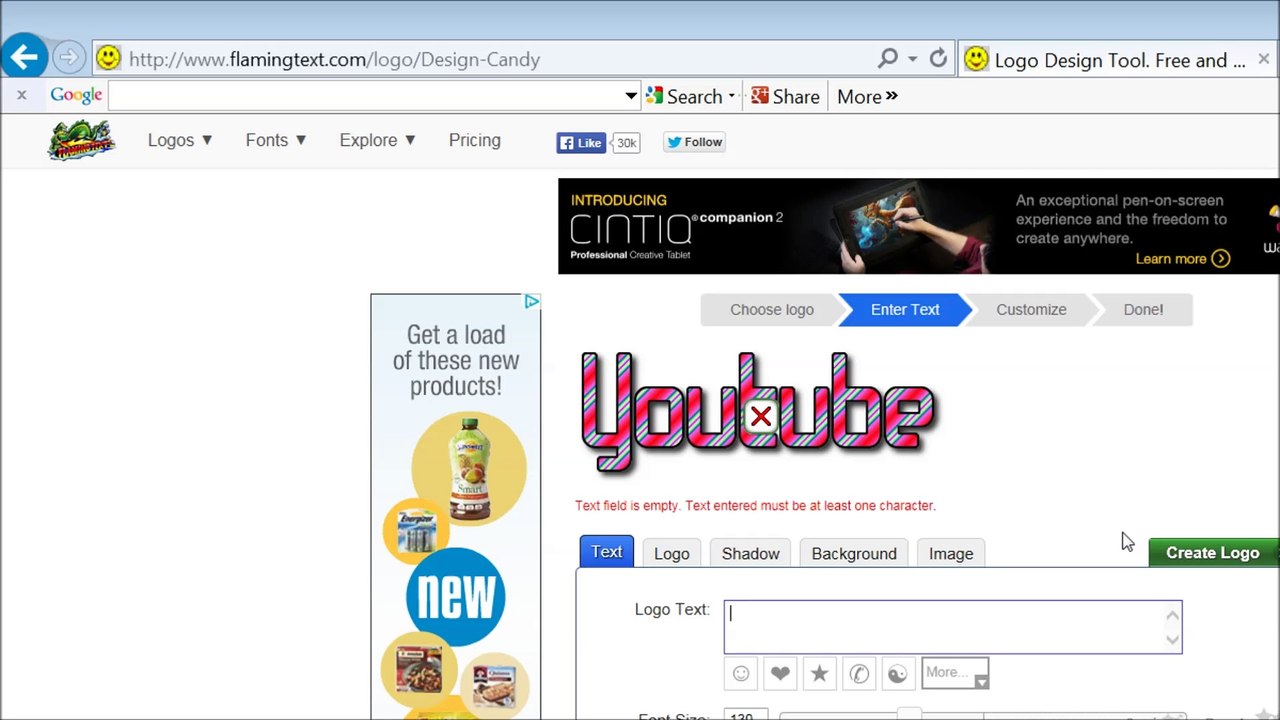Open the Shadow tab
Screen dimensions: 1280x720
tap(751, 553)
